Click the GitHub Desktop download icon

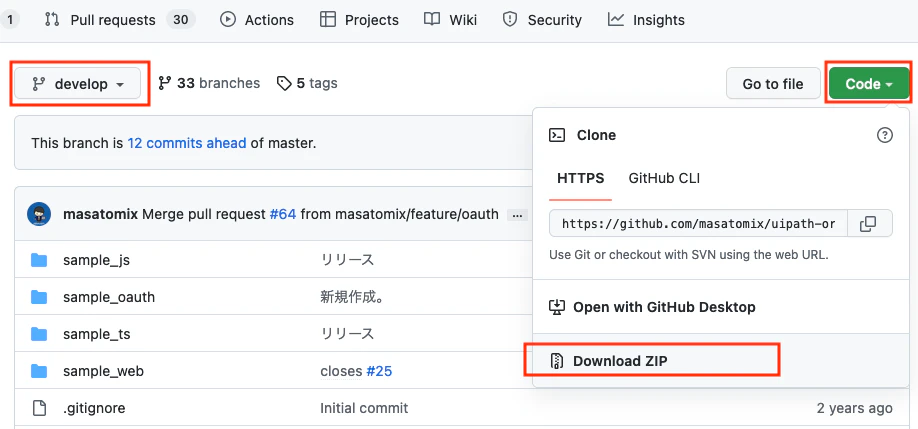point(556,307)
